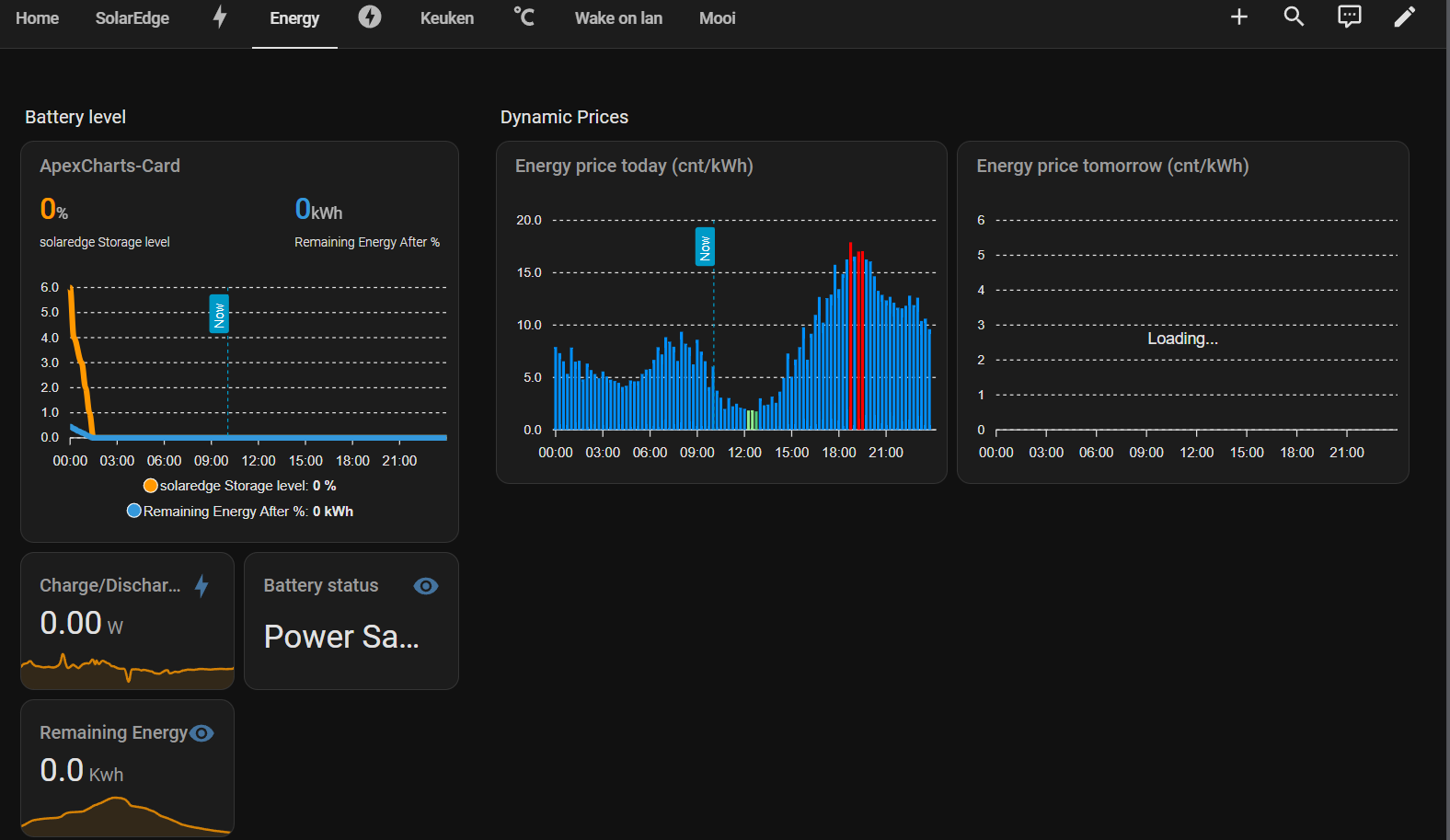
Task: Click the Charge/Discharge flash icon
Action: coord(202,586)
